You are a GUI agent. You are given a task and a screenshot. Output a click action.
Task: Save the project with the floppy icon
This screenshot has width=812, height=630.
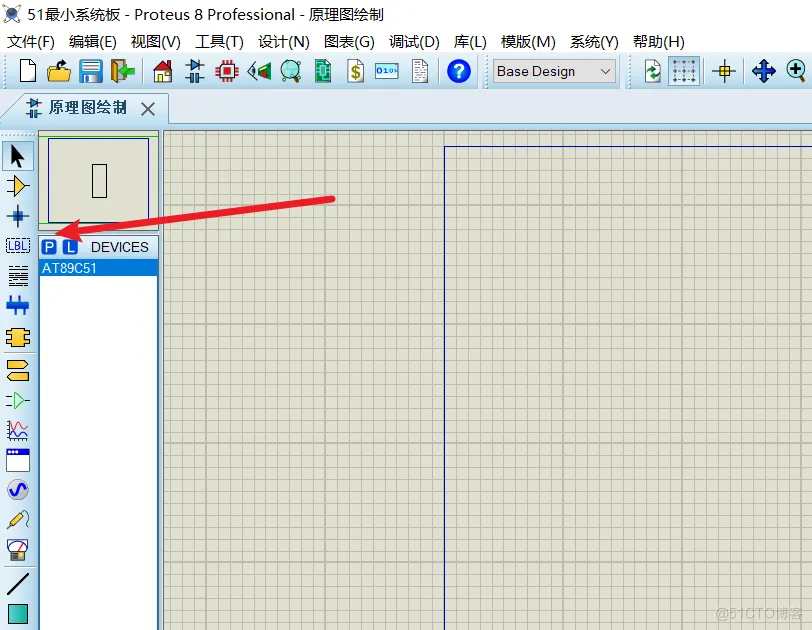[x=91, y=71]
